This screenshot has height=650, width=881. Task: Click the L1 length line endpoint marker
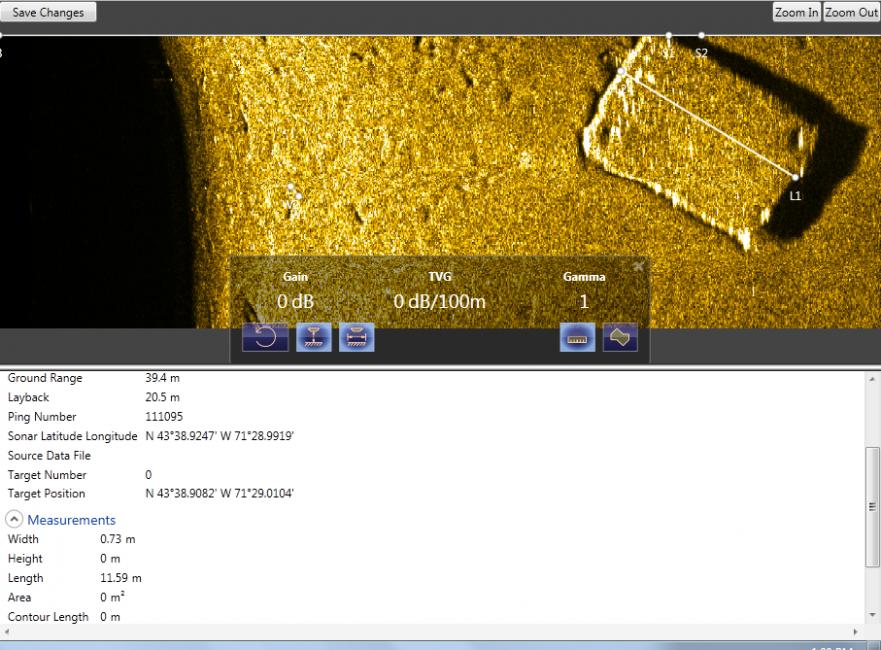pyautogui.click(x=795, y=178)
